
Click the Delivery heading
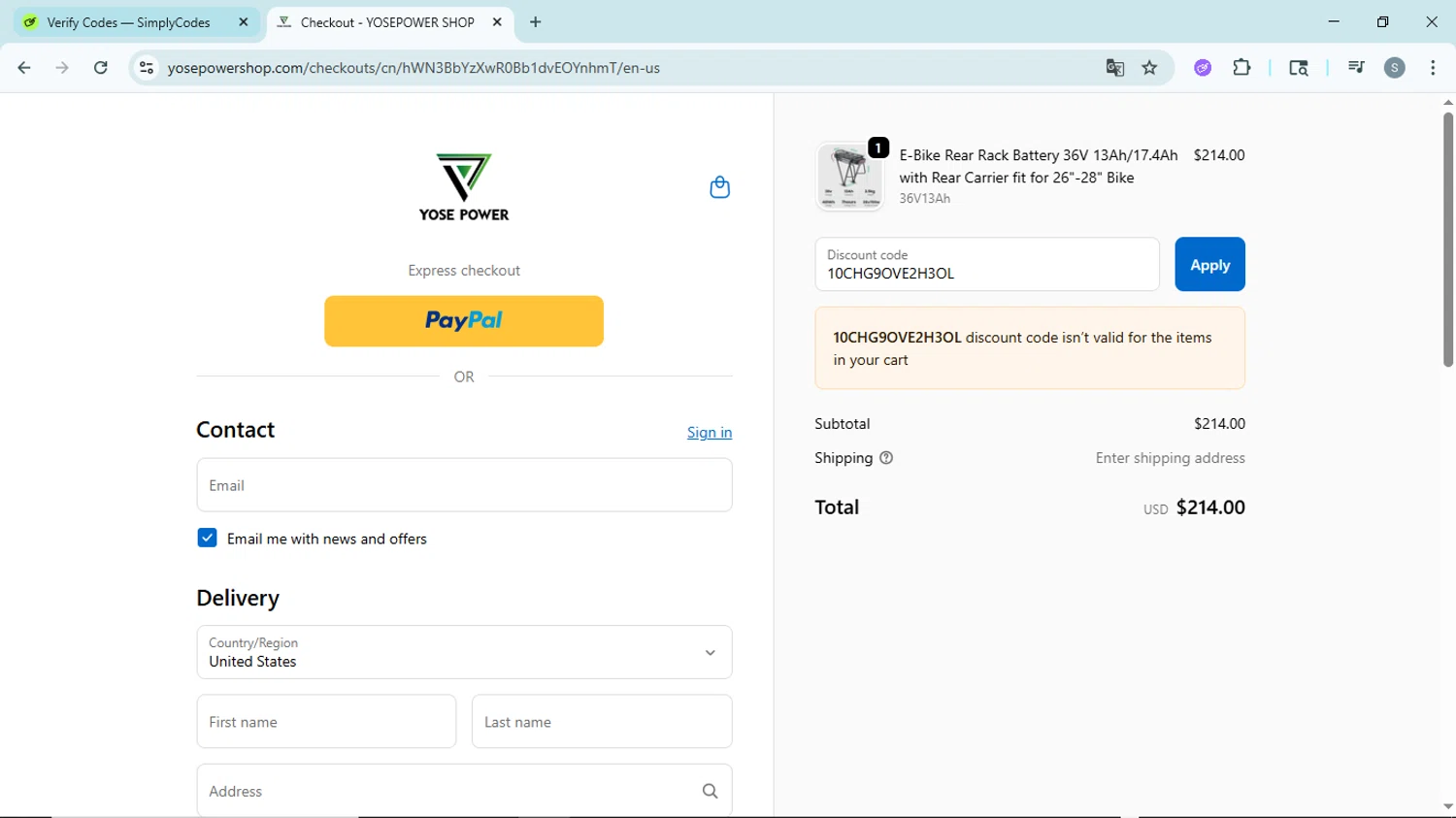tap(238, 598)
